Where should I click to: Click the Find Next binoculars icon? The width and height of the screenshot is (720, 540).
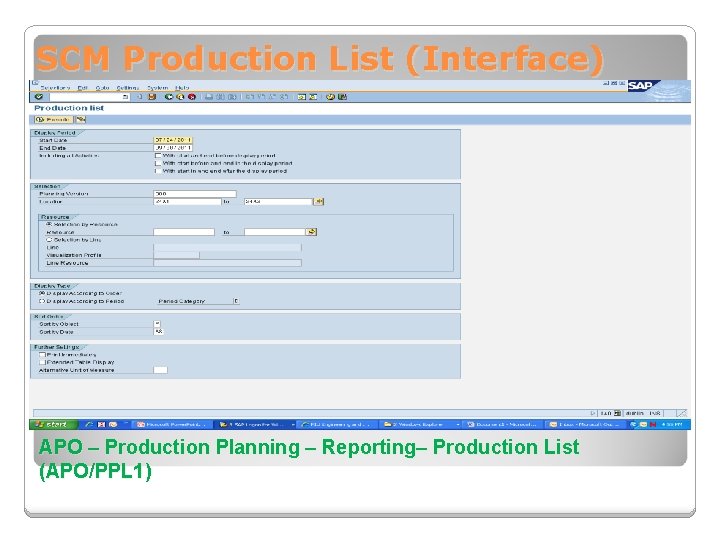(x=232, y=97)
